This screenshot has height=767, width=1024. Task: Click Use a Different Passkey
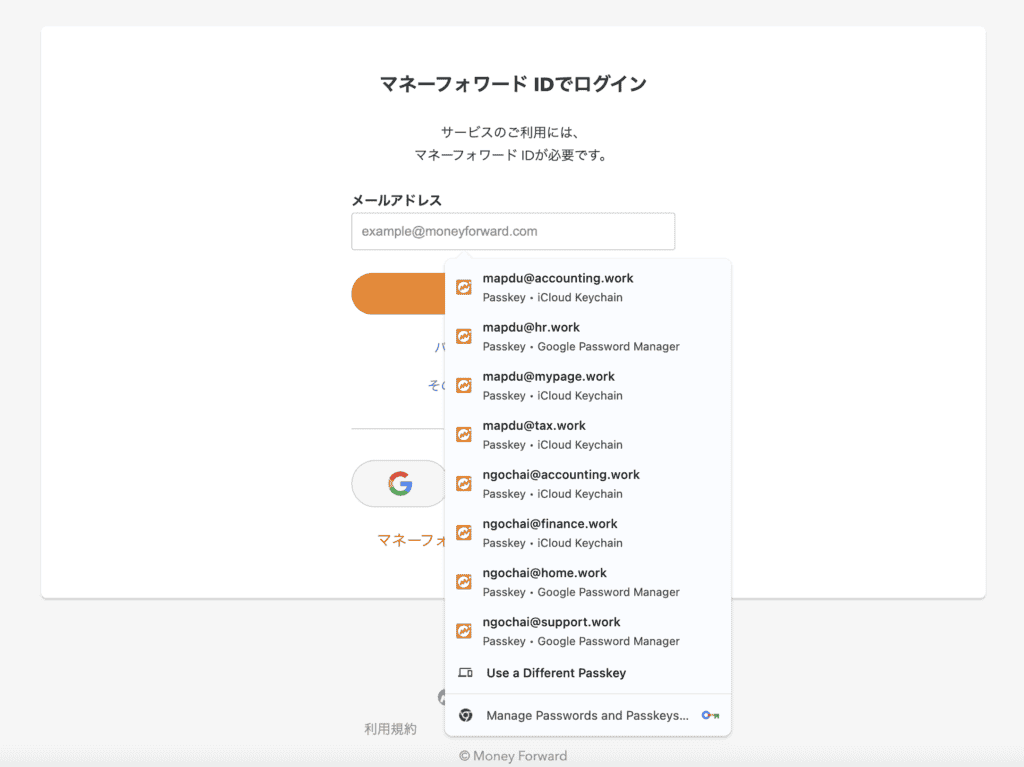point(588,673)
